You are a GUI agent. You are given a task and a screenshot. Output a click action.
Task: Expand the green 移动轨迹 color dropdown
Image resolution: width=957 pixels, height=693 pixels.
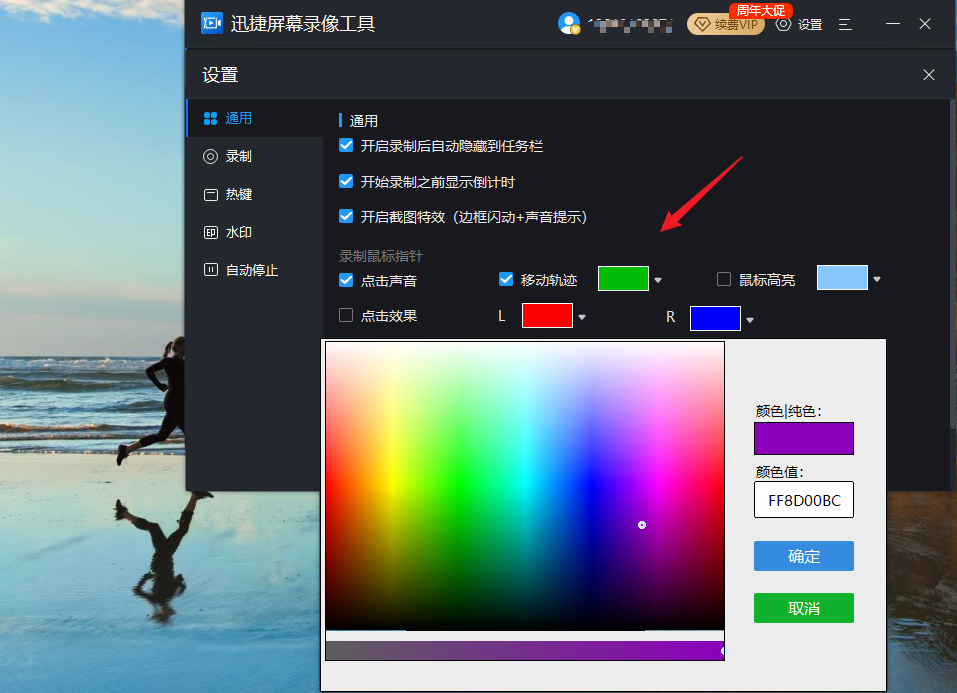(658, 281)
